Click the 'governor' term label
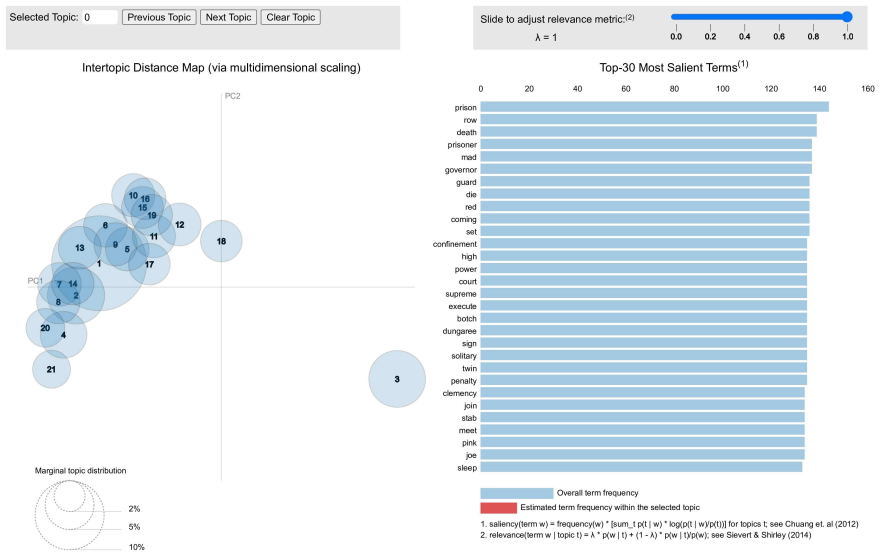The image size is (881, 557). [x=461, y=170]
